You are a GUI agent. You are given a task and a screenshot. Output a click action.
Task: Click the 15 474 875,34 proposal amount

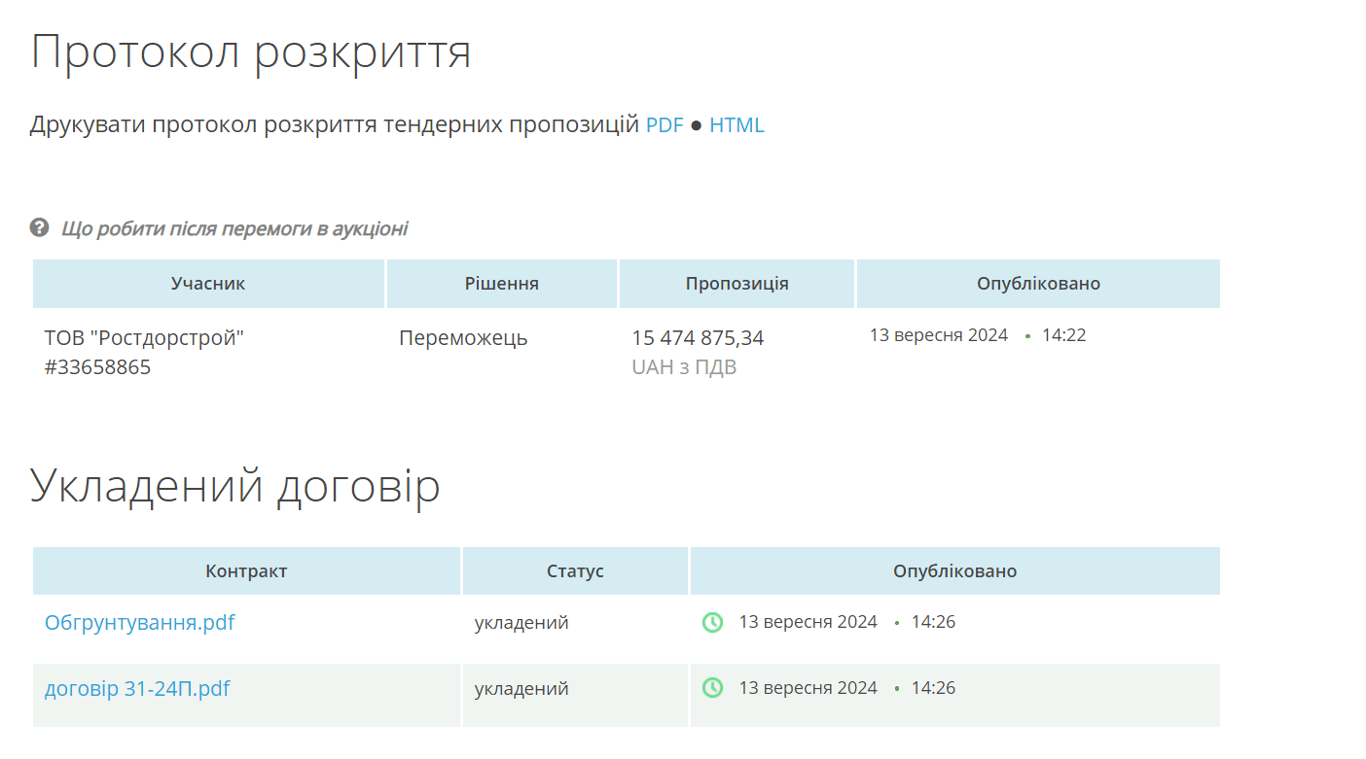[x=697, y=338]
